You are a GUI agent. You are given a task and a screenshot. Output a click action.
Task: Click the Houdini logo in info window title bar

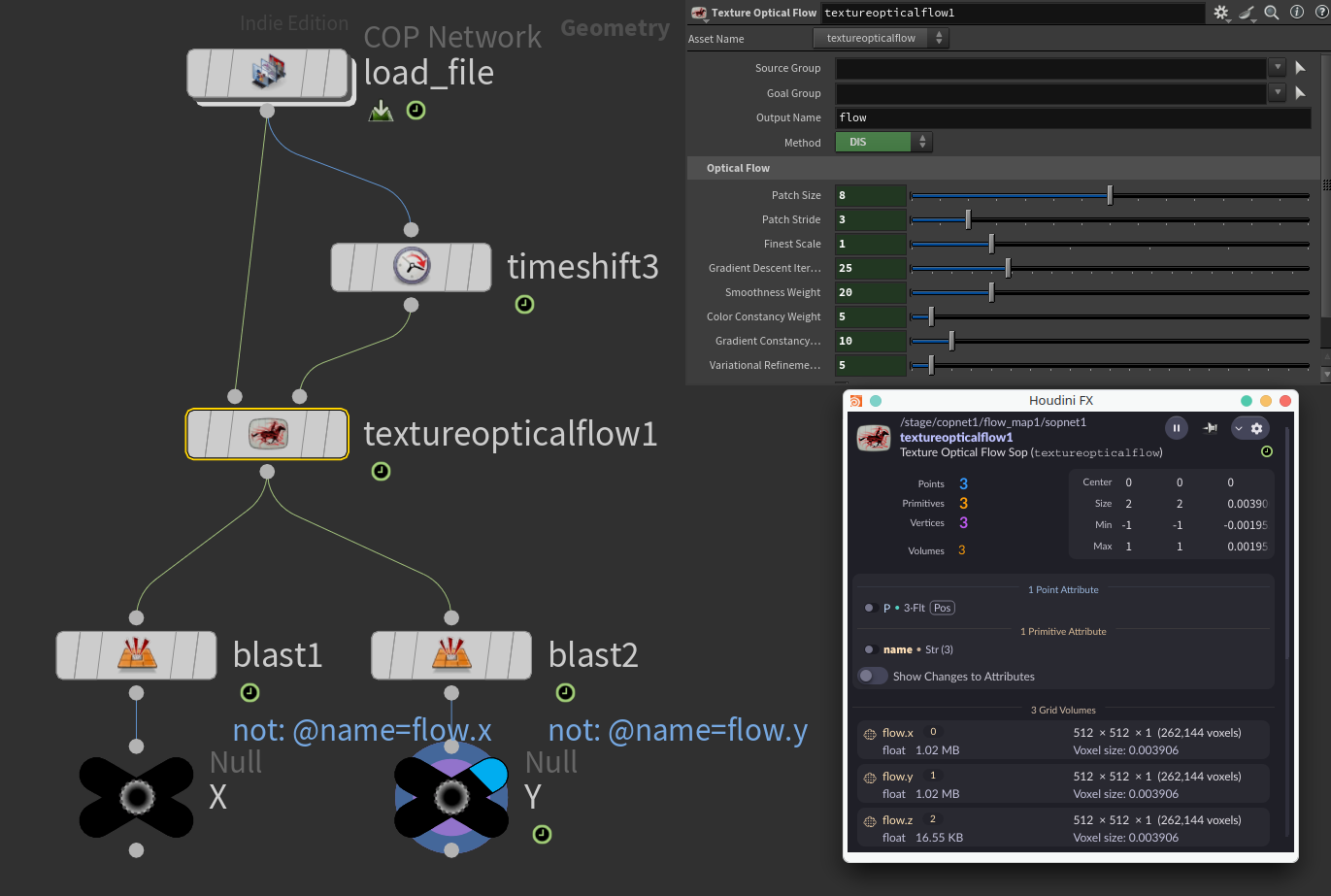click(855, 401)
